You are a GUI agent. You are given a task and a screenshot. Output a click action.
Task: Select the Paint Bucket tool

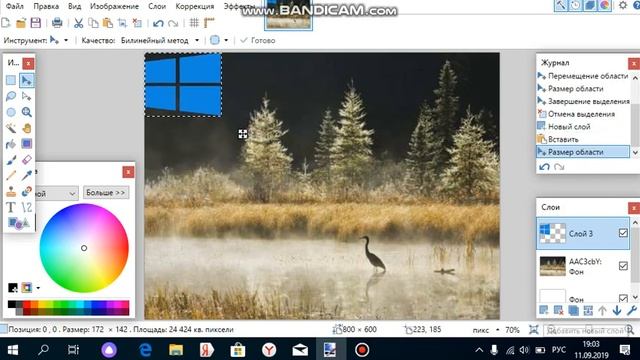11,144
